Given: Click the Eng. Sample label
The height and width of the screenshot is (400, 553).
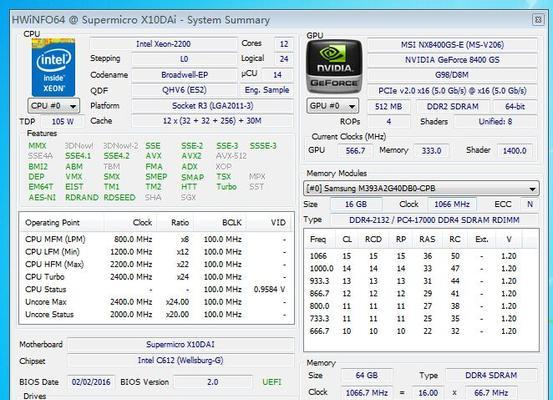Looking at the screenshot, I should pyautogui.click(x=267, y=90).
